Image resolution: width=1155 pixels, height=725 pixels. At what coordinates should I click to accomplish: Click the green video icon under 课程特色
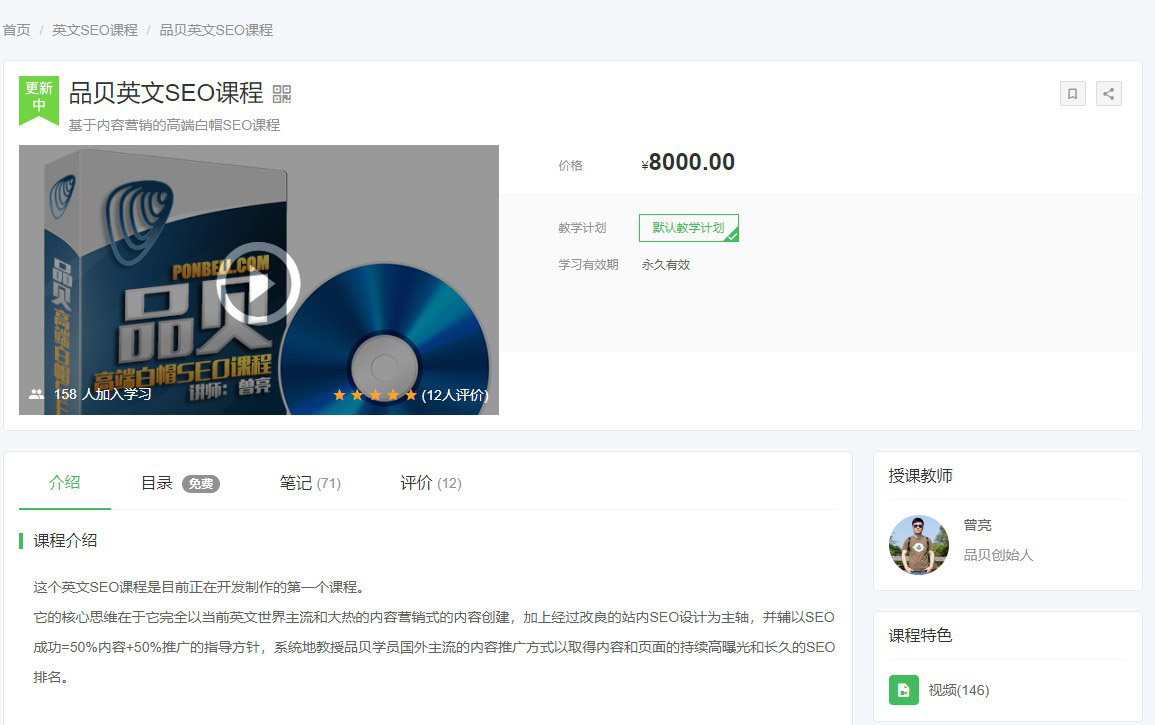point(903,690)
